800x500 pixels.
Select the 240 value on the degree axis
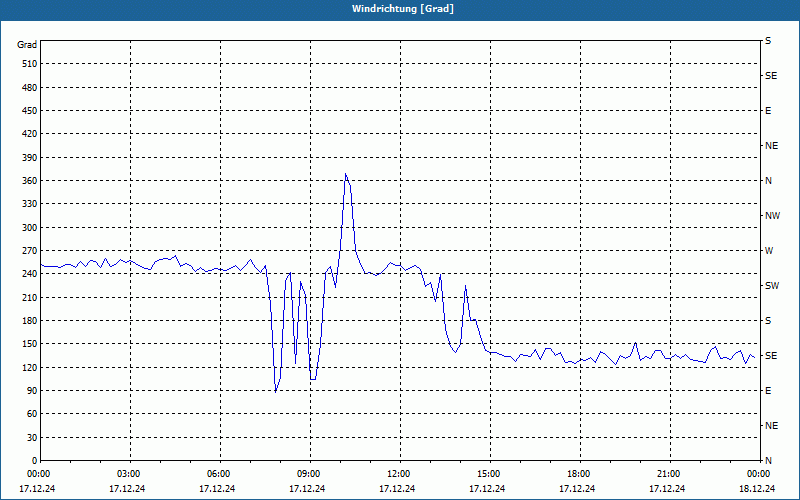click(x=30, y=274)
